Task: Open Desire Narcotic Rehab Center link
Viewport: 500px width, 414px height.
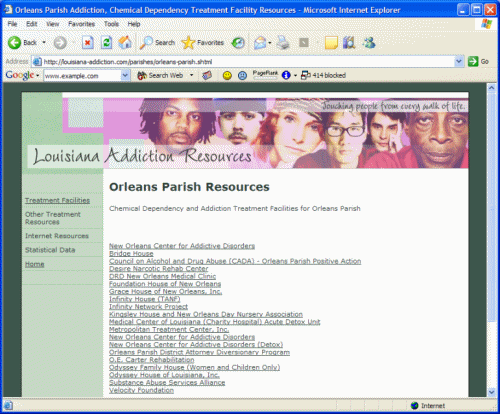Action: [x=159, y=269]
